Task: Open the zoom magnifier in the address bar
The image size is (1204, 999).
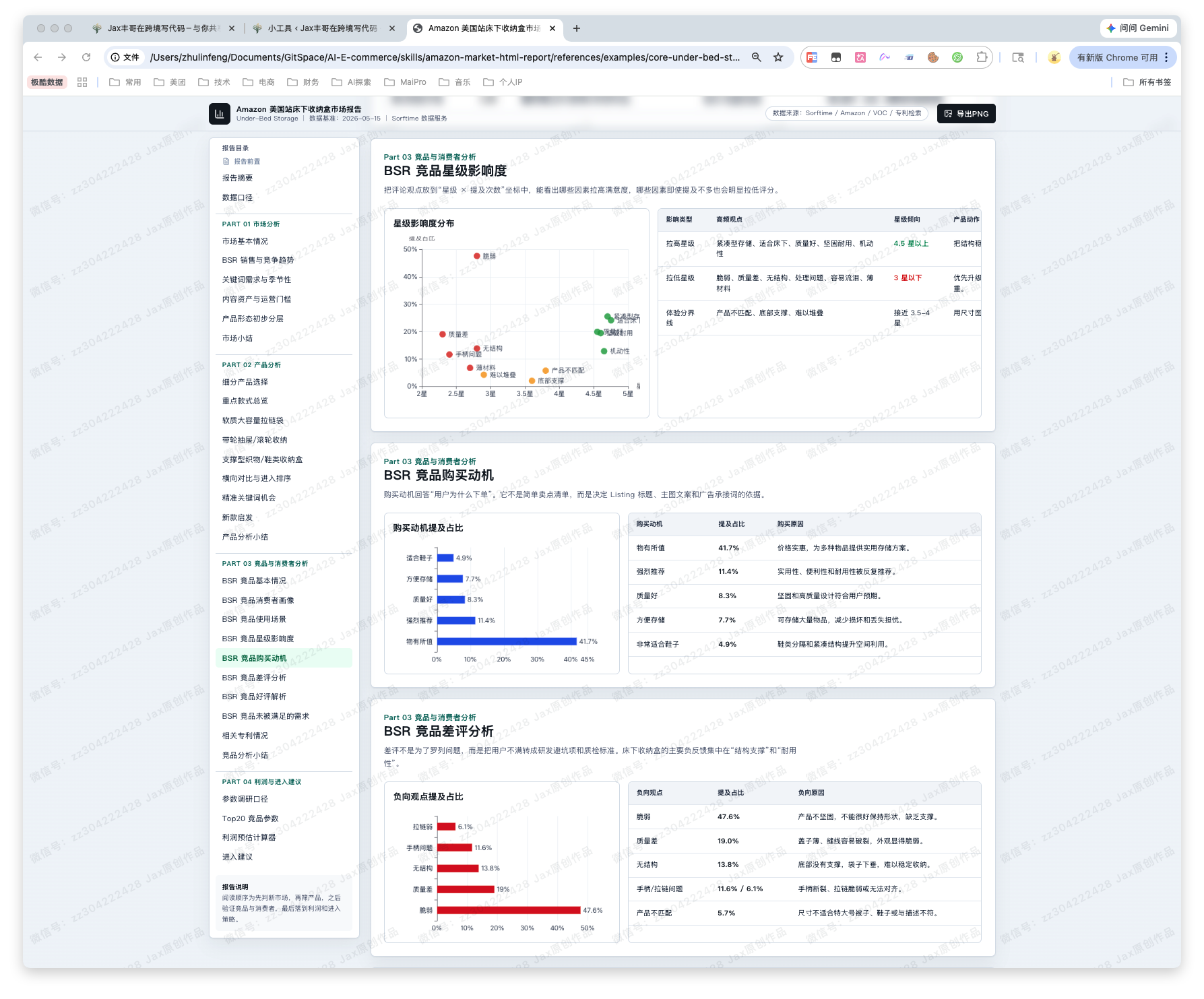Action: click(757, 57)
